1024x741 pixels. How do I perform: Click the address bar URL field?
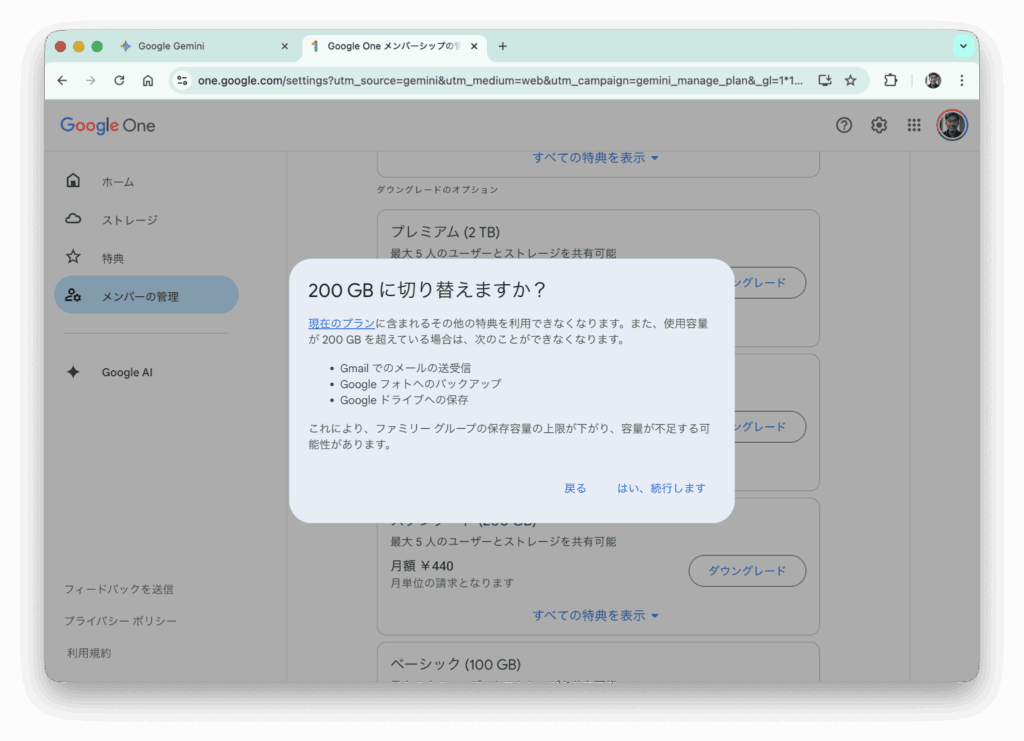500,81
